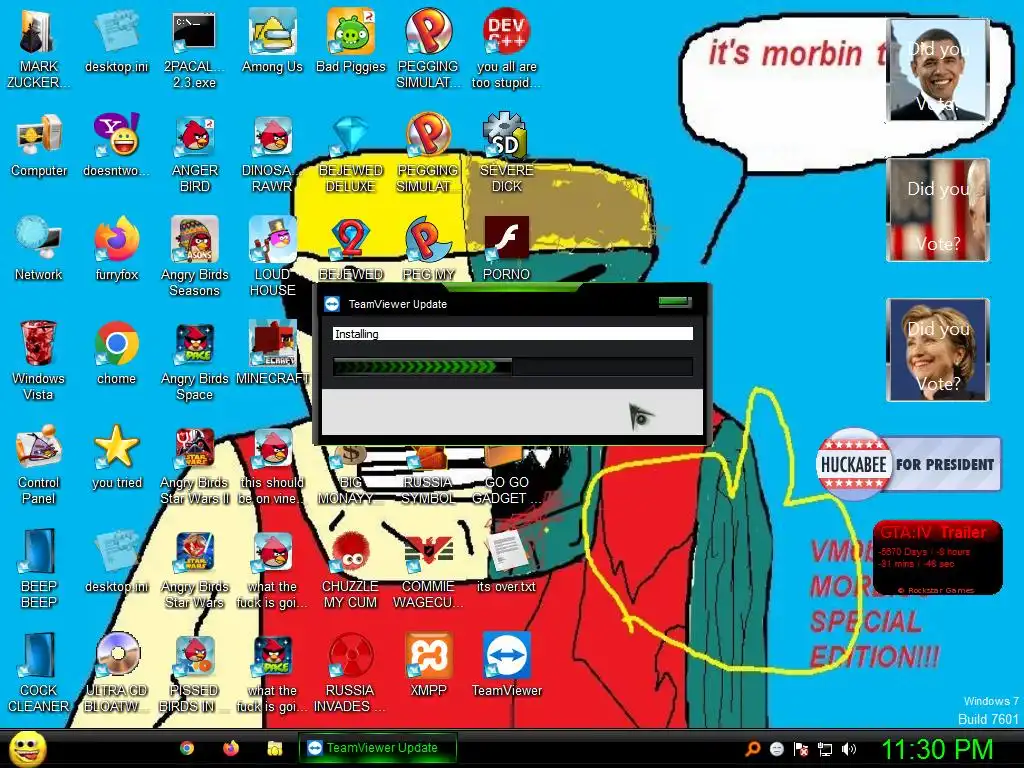The image size is (1024, 768).
Task: Click the network tray icon
Action: click(825, 749)
